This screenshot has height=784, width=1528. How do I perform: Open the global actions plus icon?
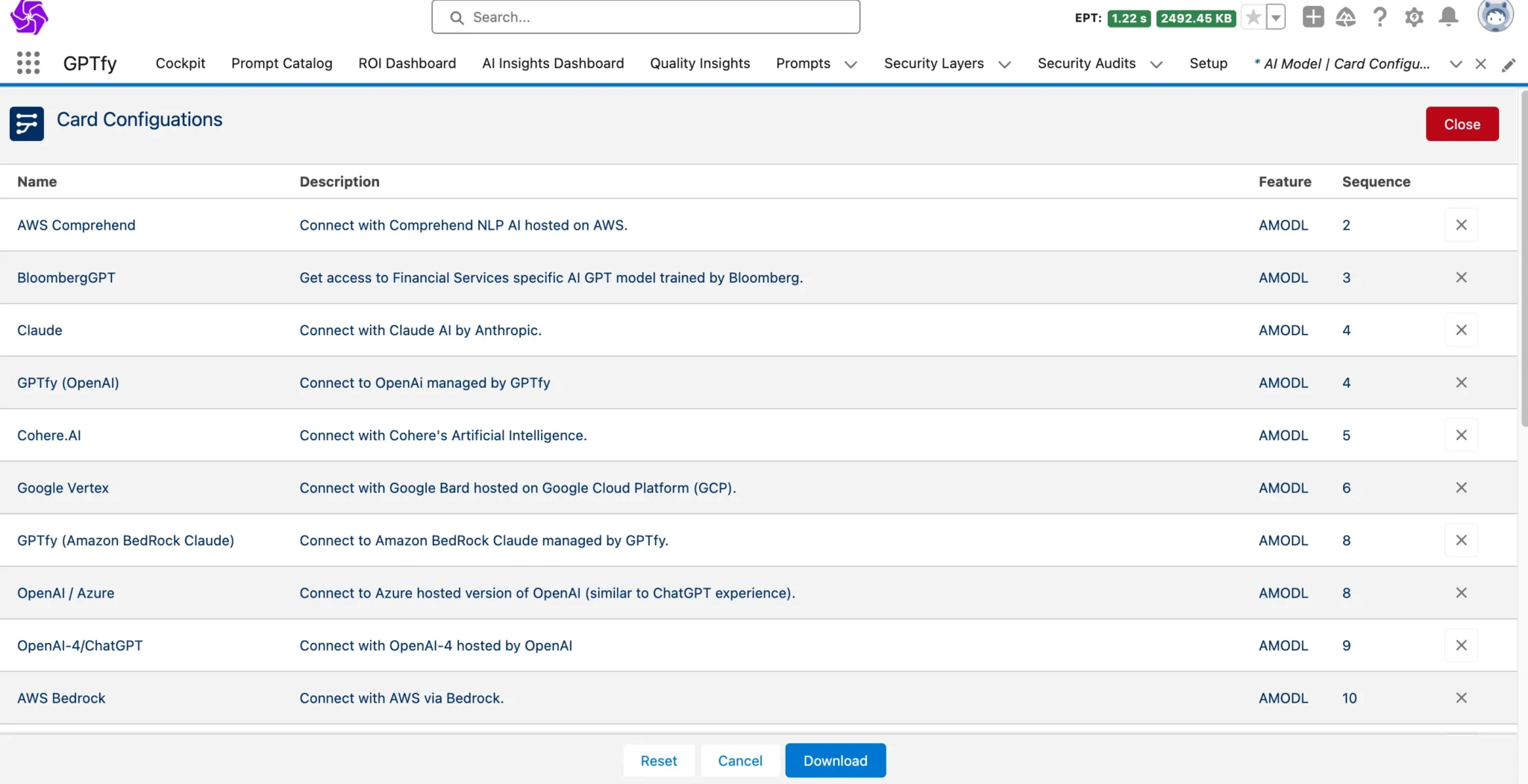[x=1313, y=16]
